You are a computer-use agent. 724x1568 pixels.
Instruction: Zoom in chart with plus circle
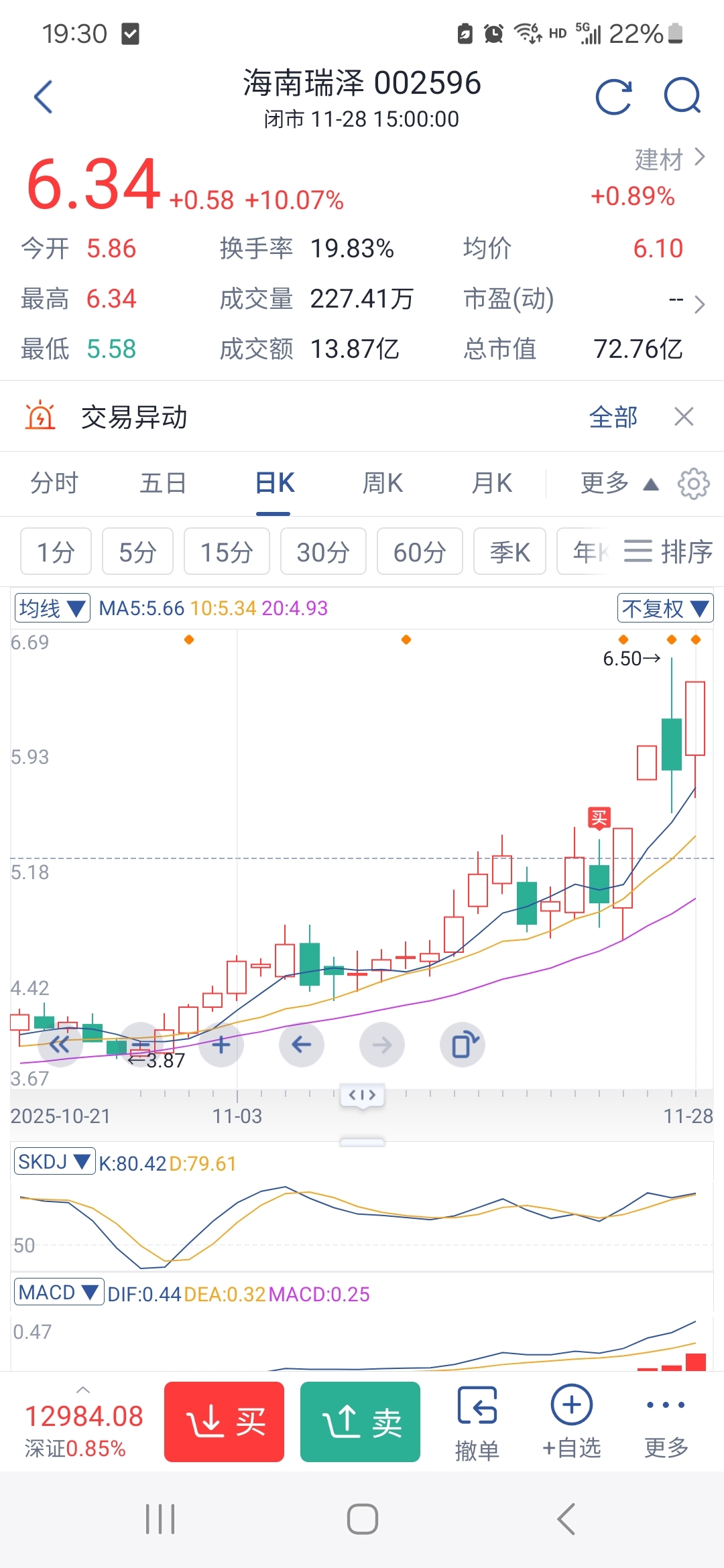pos(221,1045)
